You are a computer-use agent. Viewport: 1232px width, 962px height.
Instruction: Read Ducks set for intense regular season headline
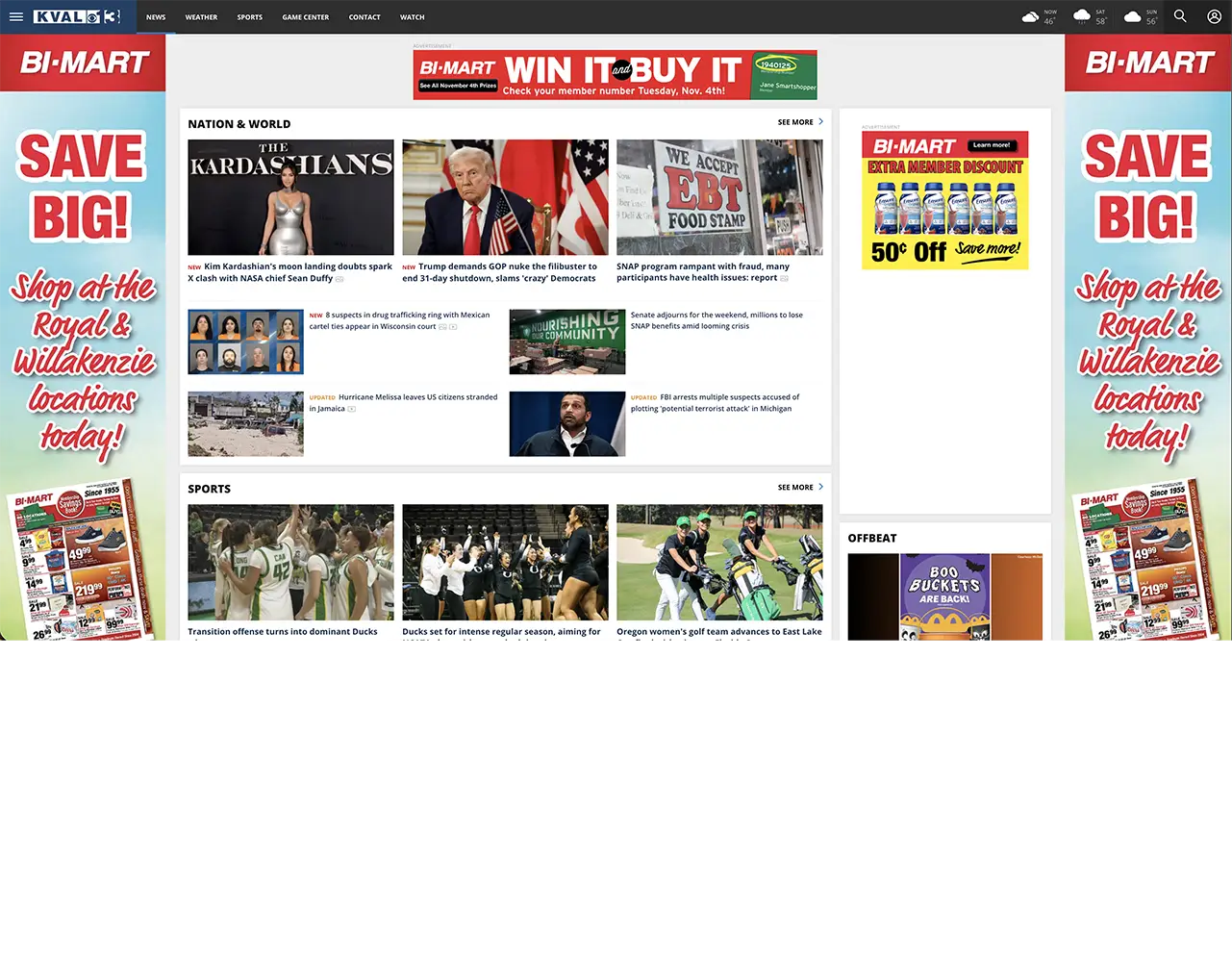pos(501,632)
